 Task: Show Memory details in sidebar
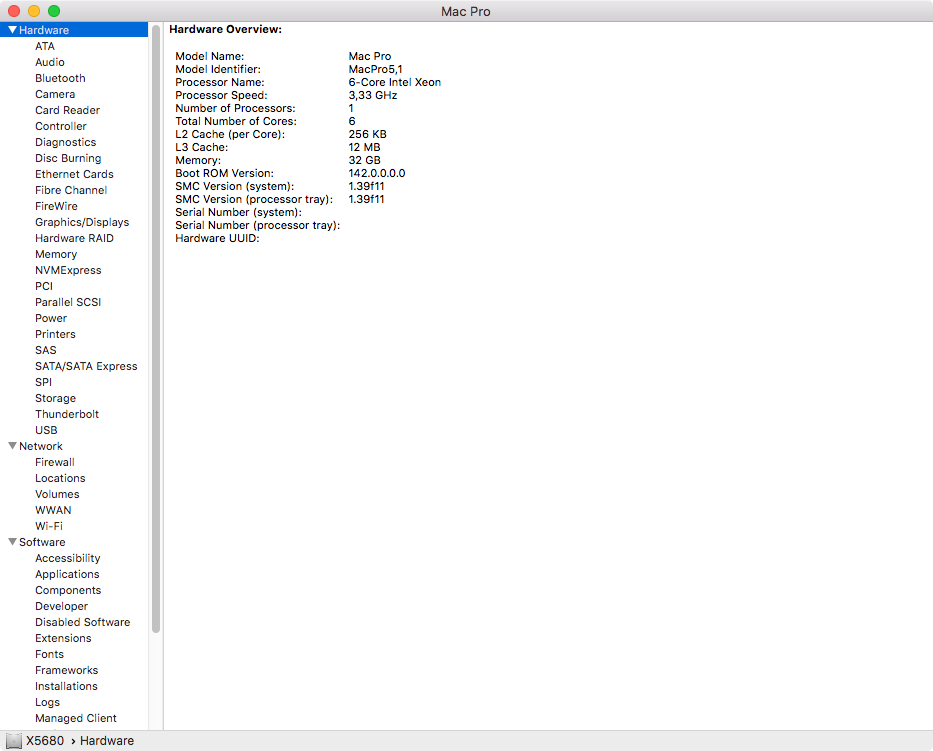pyautogui.click(x=56, y=255)
